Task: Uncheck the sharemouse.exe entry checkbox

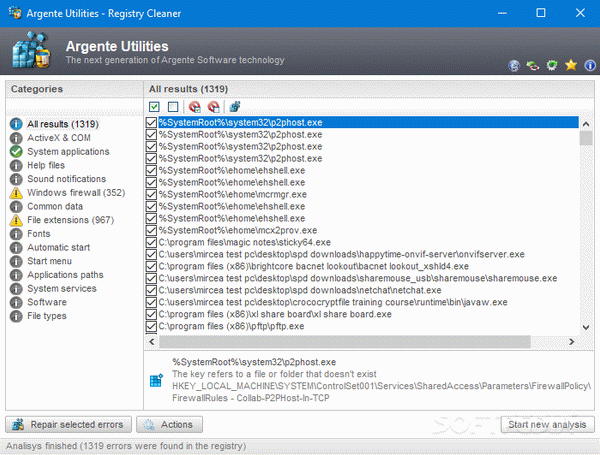Action: coord(152,278)
